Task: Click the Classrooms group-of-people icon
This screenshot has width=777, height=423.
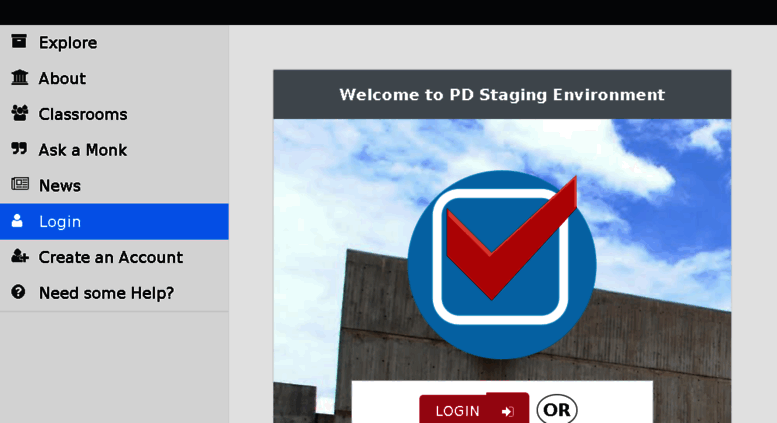Action: point(20,113)
